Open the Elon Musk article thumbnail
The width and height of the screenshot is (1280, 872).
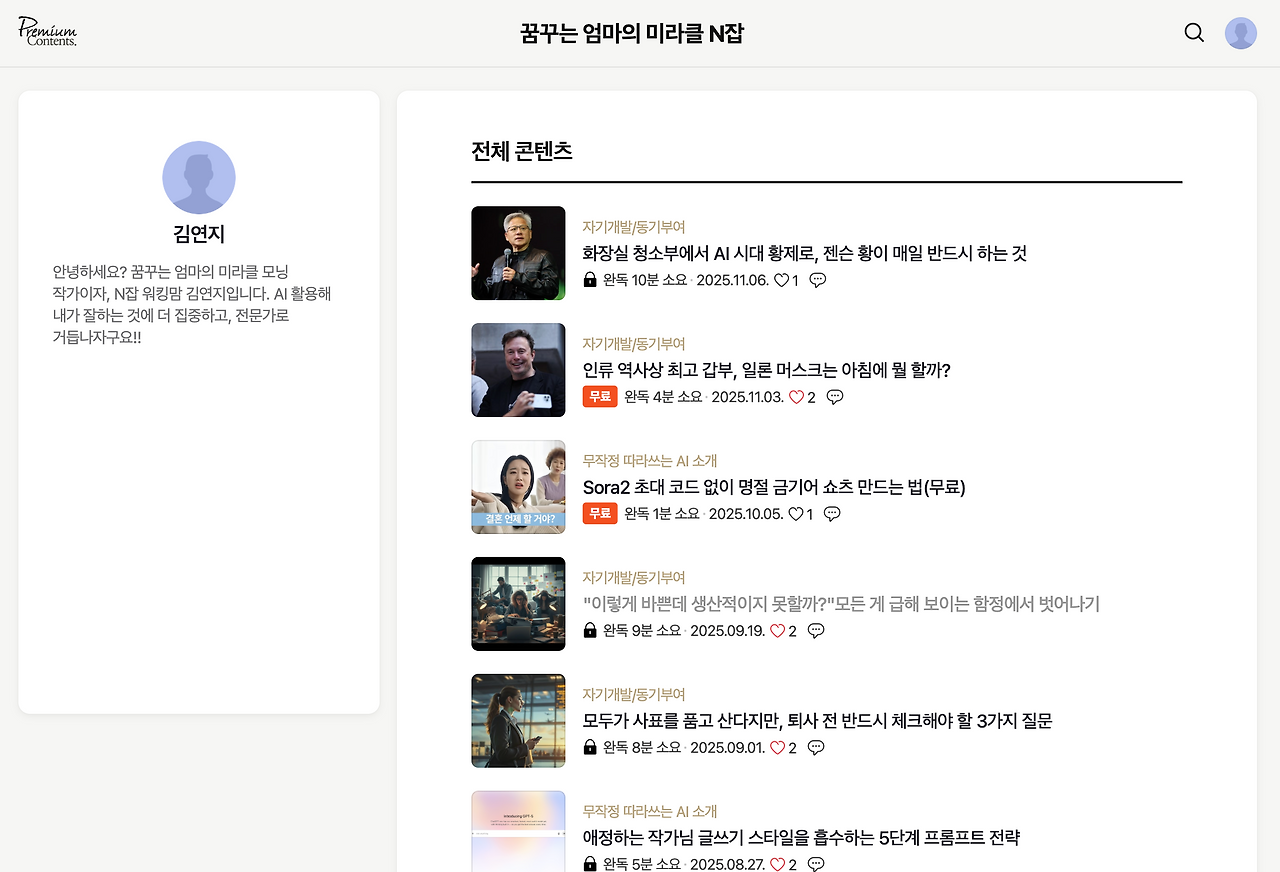pyautogui.click(x=518, y=370)
